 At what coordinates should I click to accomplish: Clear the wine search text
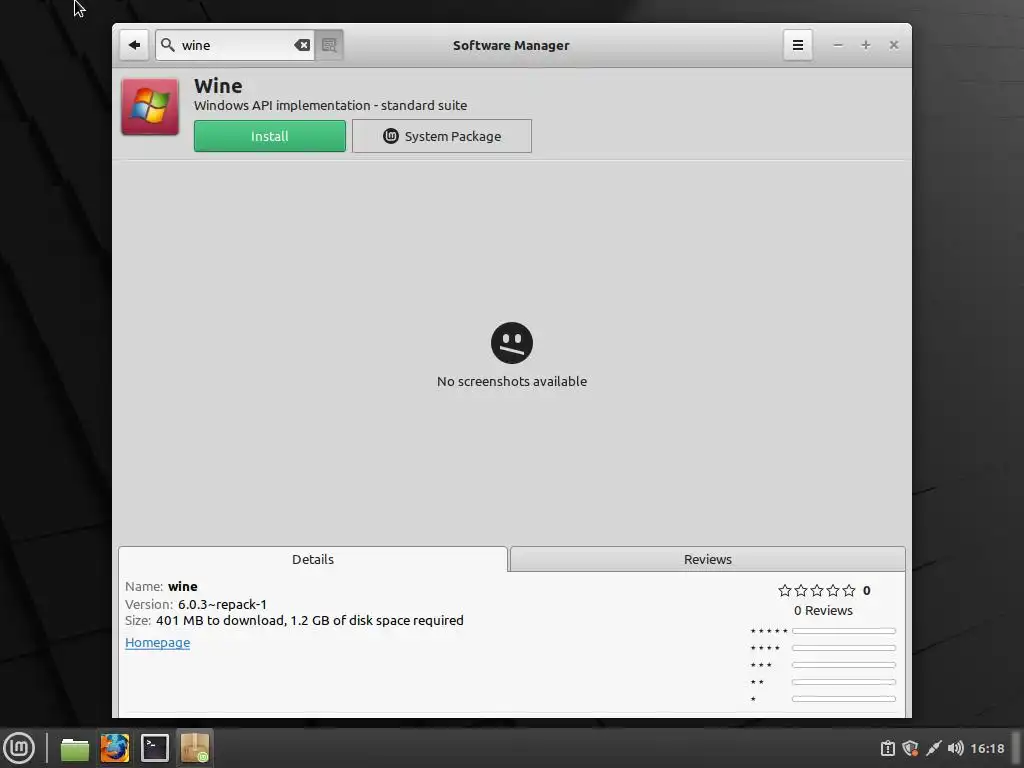tap(302, 45)
